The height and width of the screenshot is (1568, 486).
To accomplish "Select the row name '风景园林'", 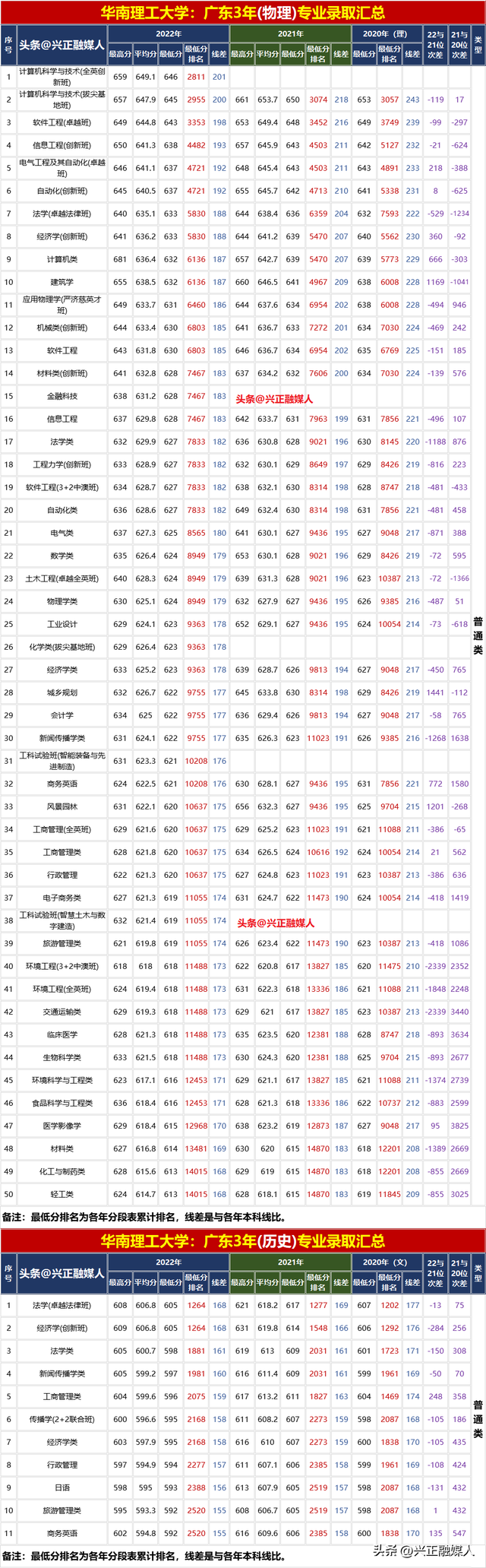I will [x=62, y=806].
